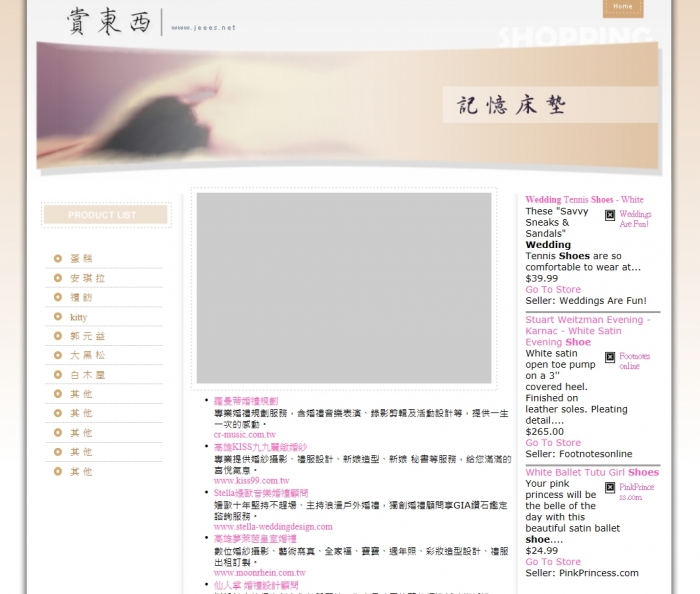Open the 仙人掌 婚禮設計顧問 link

[x=256, y=585]
